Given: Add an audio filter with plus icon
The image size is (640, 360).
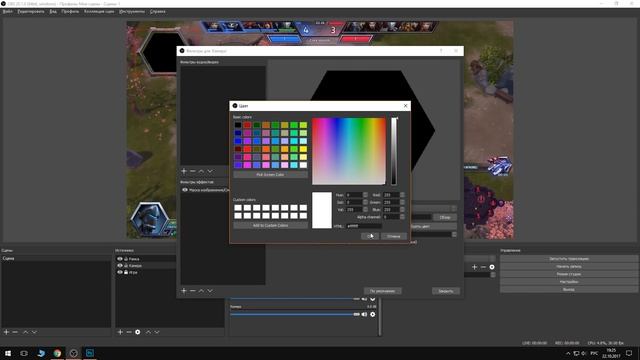Looking at the screenshot, I should 184,171.
